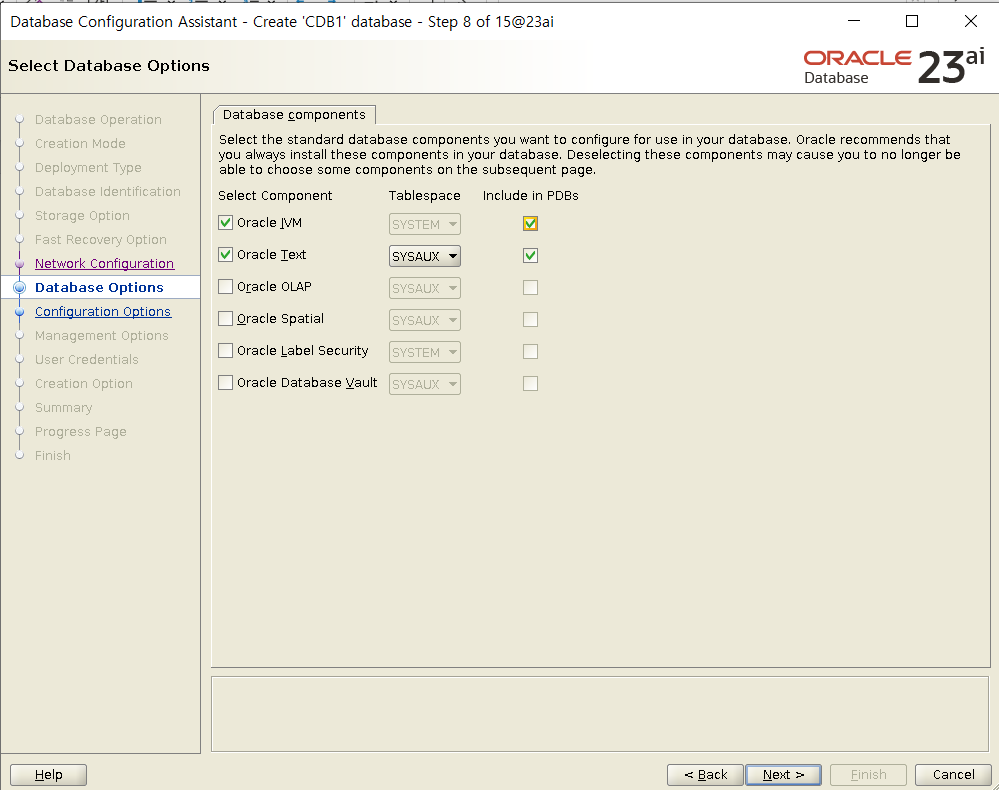This screenshot has height=790, width=999.
Task: Click the Select Component column header
Action: coord(275,196)
